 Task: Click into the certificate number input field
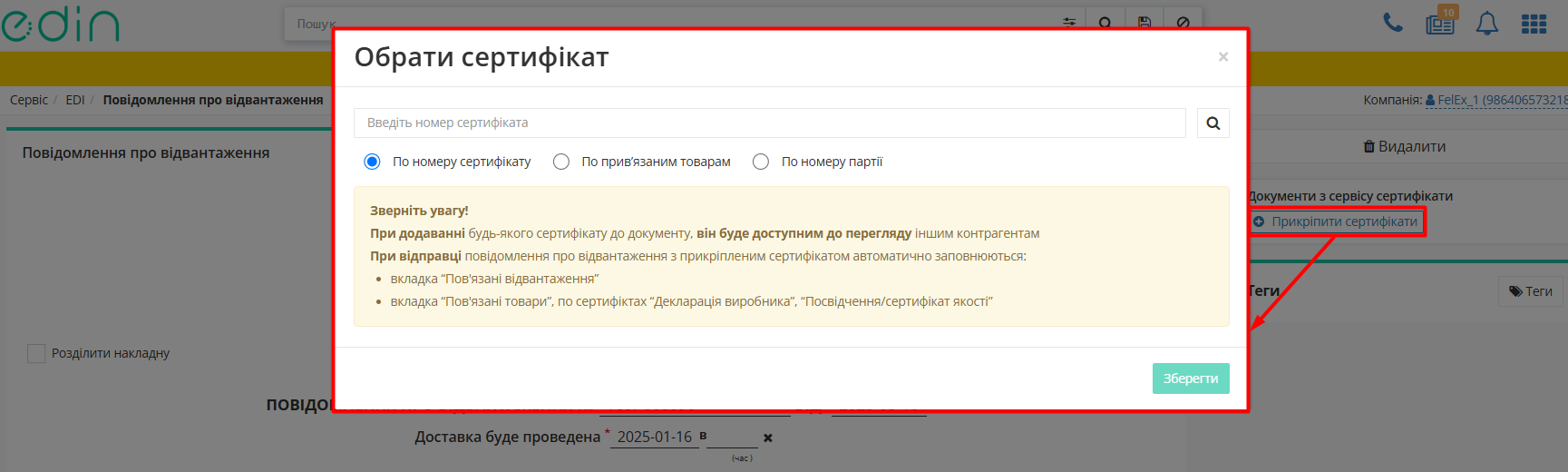(x=770, y=123)
